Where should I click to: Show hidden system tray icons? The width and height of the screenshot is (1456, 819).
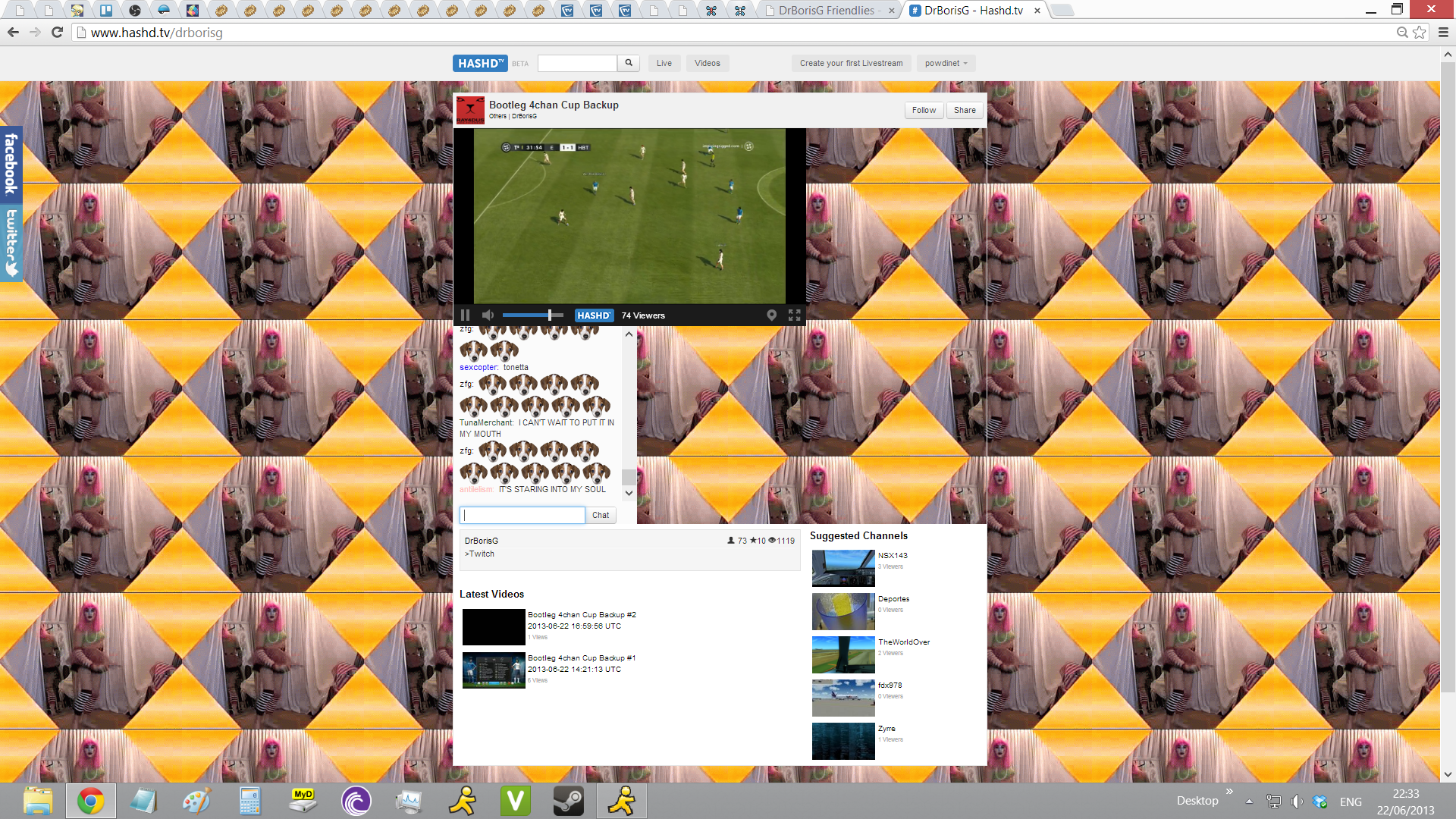[1249, 802]
